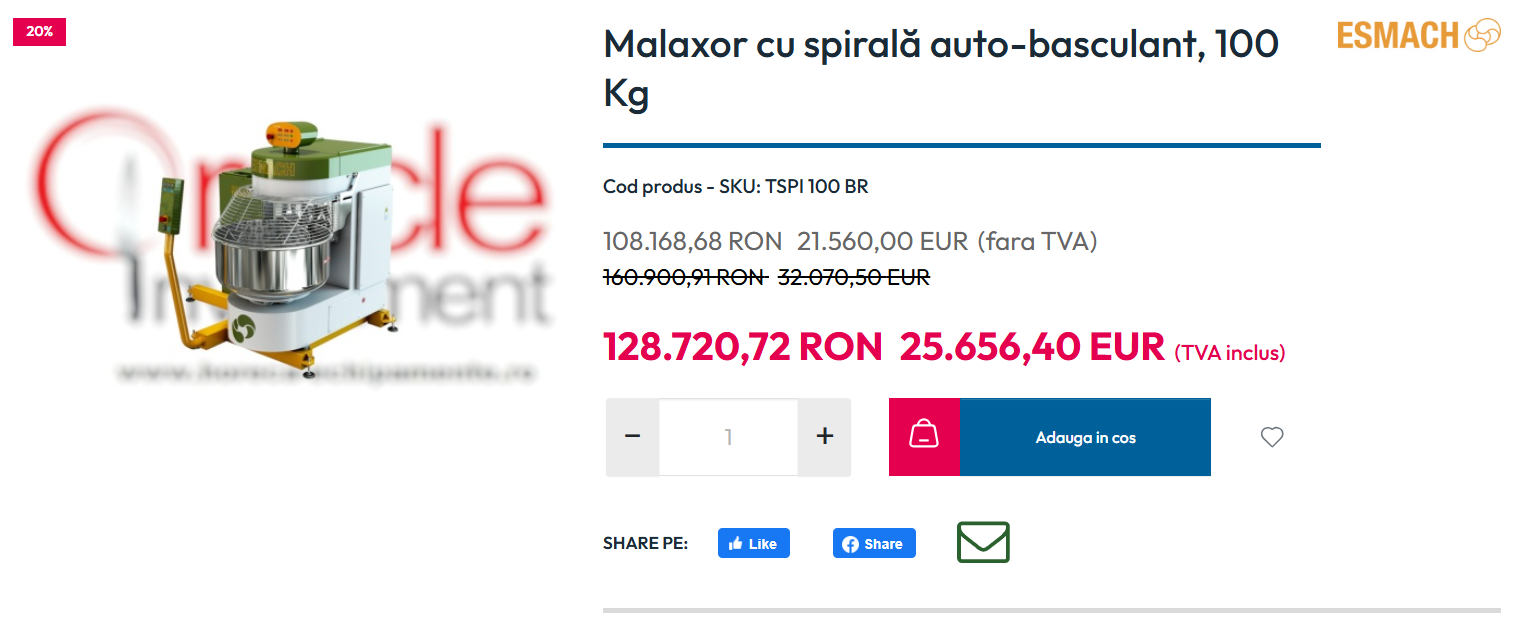Click the shopping bag icon
This screenshot has width=1526, height=630.
coord(924,437)
